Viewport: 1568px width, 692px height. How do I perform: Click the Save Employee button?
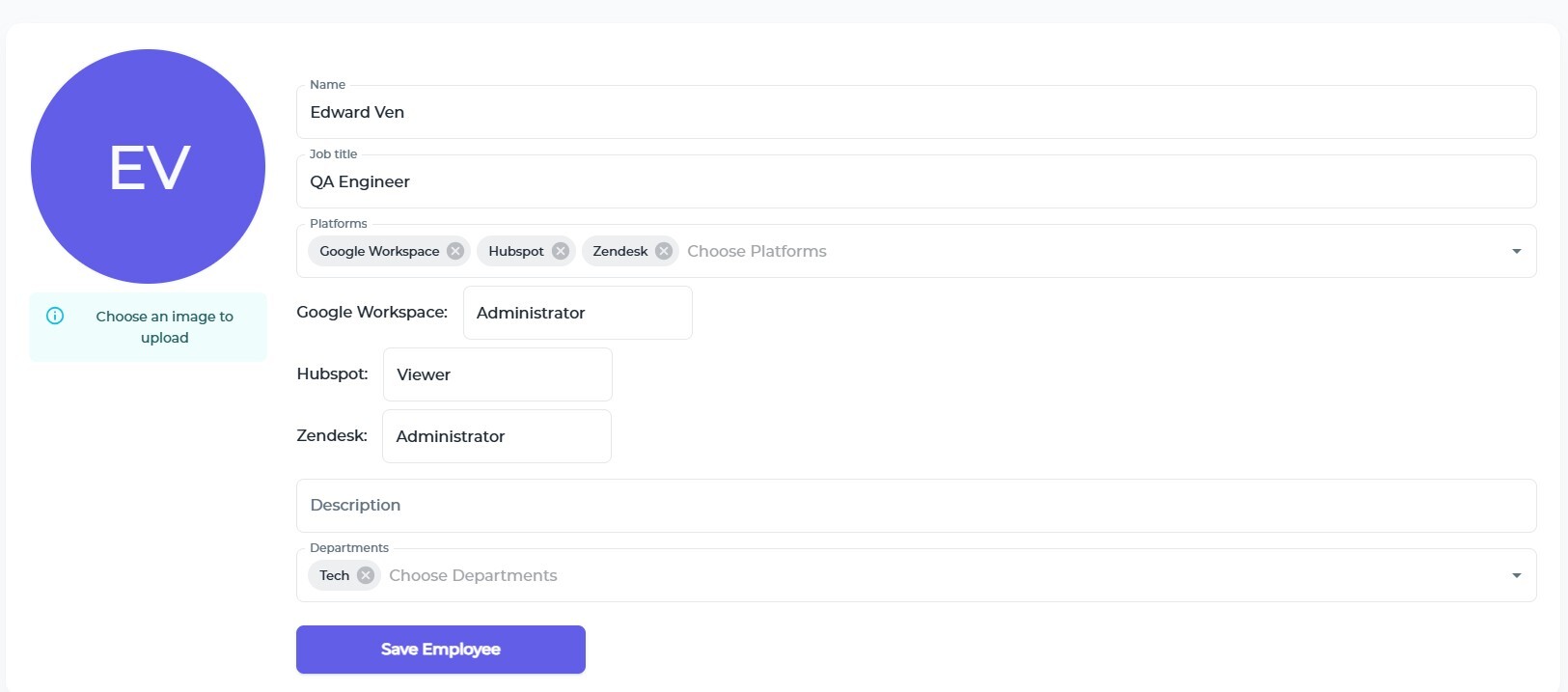[x=440, y=650]
